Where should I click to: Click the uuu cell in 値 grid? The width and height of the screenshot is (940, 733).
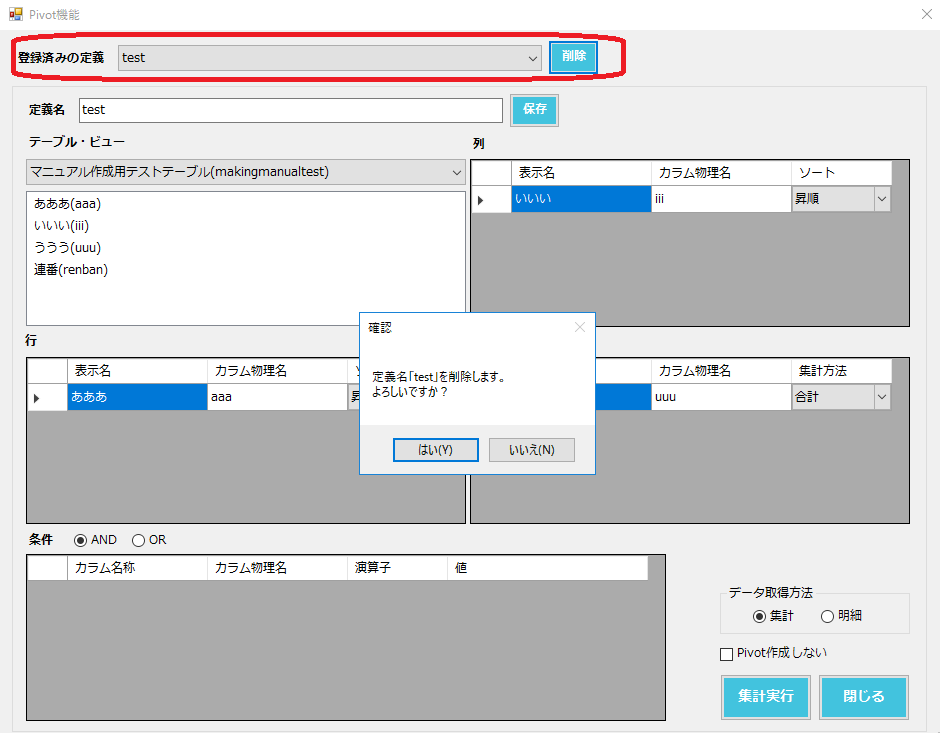click(x=721, y=397)
